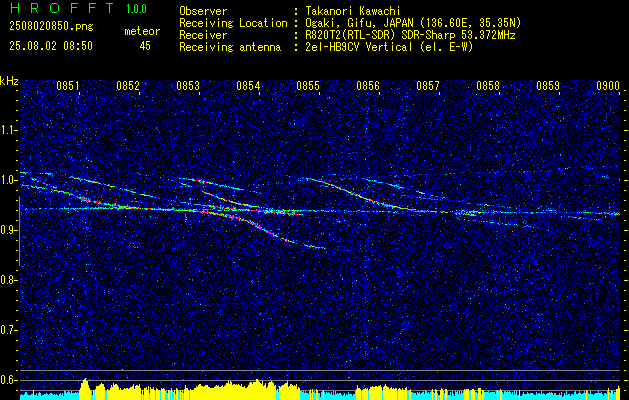Click the 0852 time marker
629x400 pixels.
click(128, 86)
